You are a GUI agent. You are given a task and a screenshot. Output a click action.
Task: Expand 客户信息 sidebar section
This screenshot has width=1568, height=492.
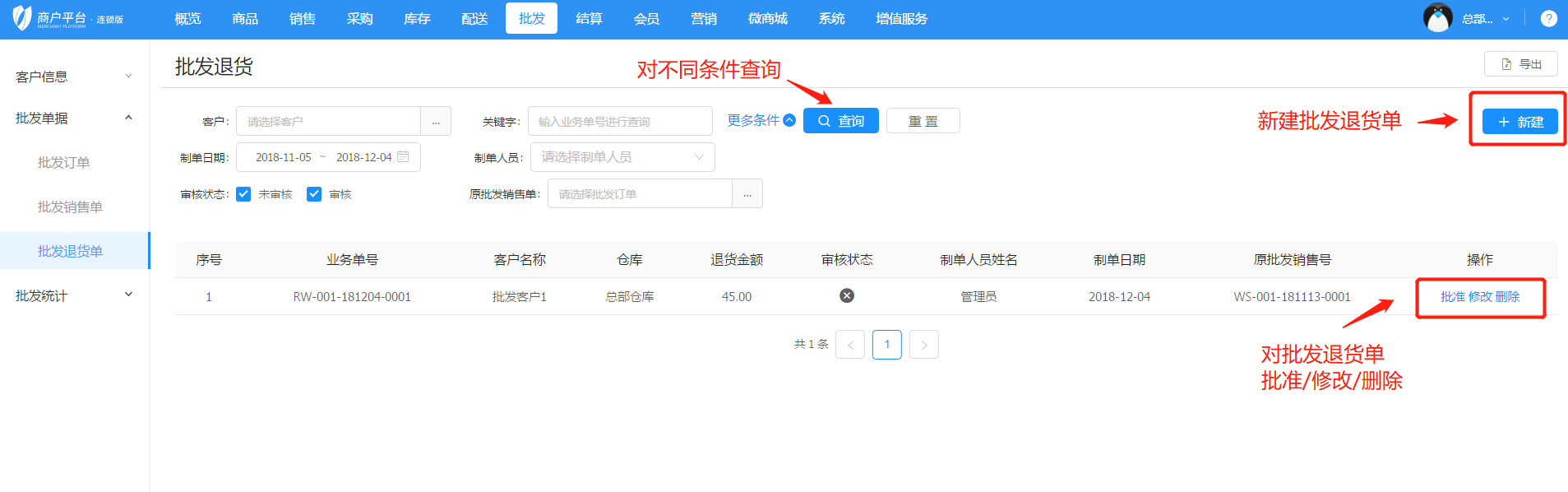pos(74,77)
